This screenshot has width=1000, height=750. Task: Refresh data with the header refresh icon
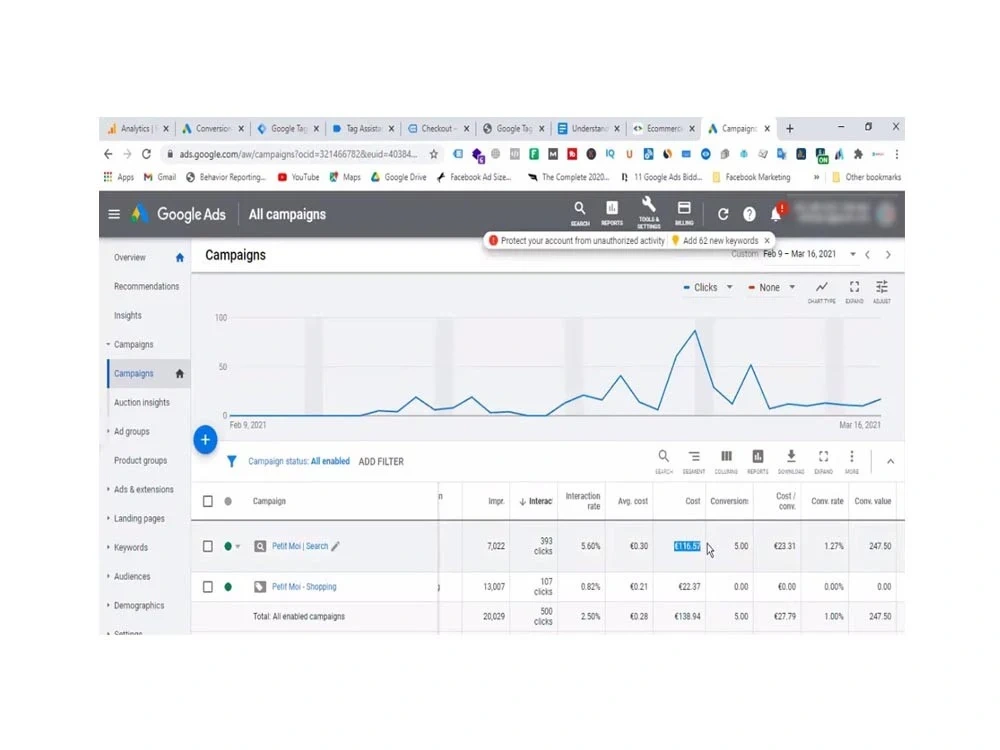[x=723, y=214]
